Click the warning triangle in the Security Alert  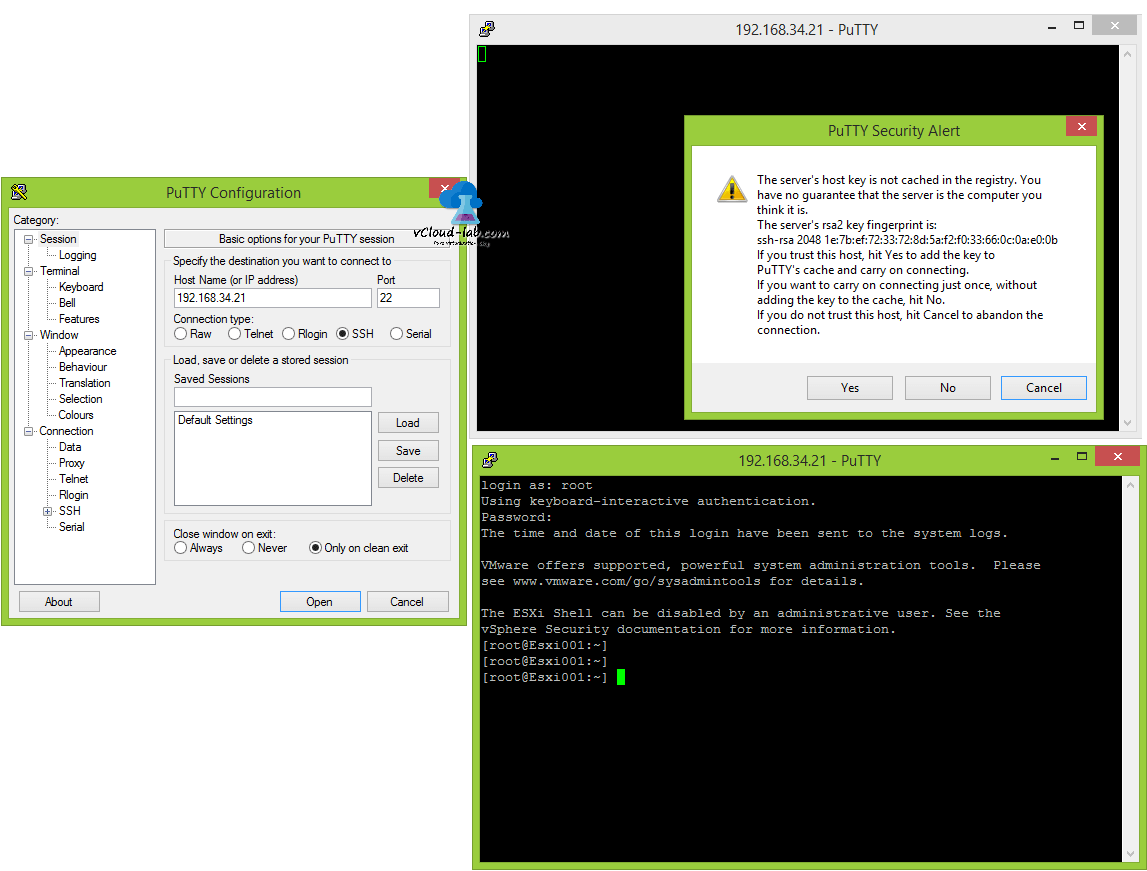pyautogui.click(x=732, y=189)
